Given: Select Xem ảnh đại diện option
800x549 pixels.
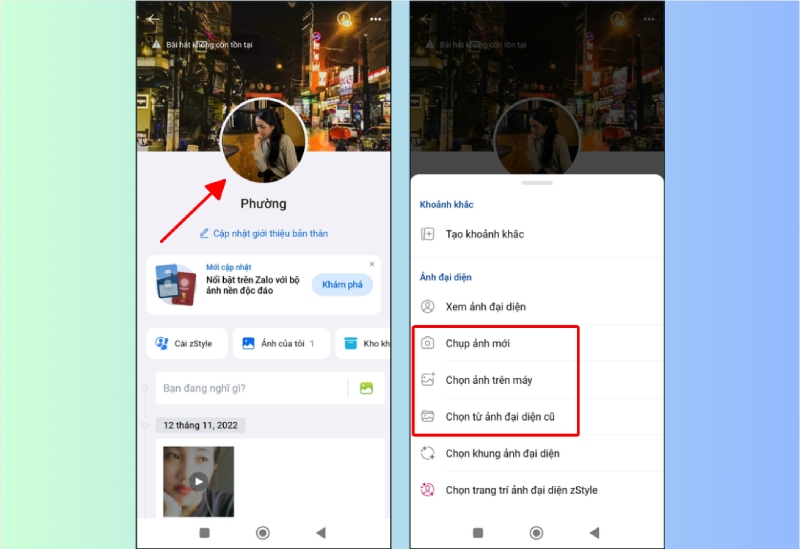Looking at the screenshot, I should click(x=486, y=307).
